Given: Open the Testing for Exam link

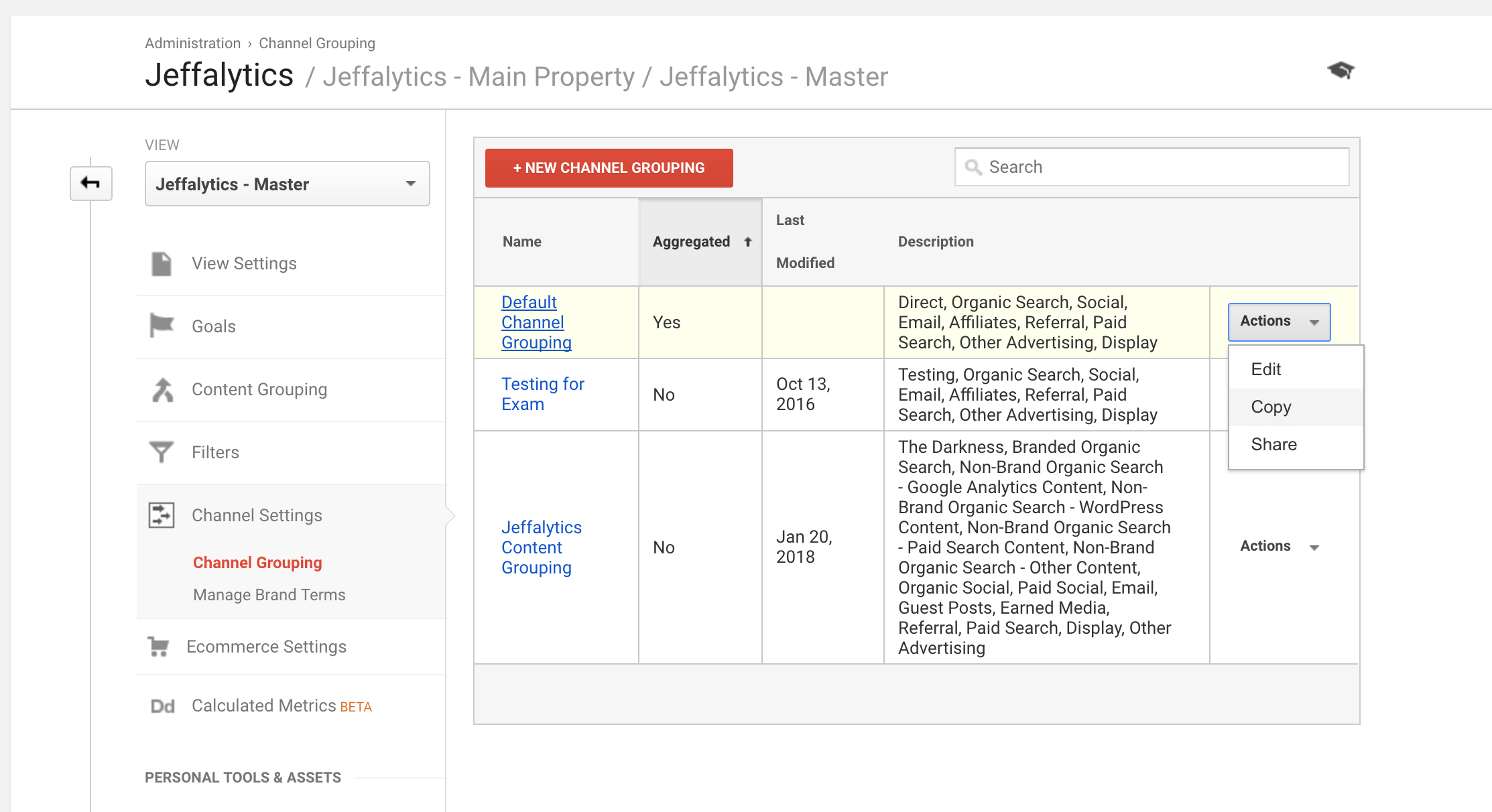Looking at the screenshot, I should point(542,394).
